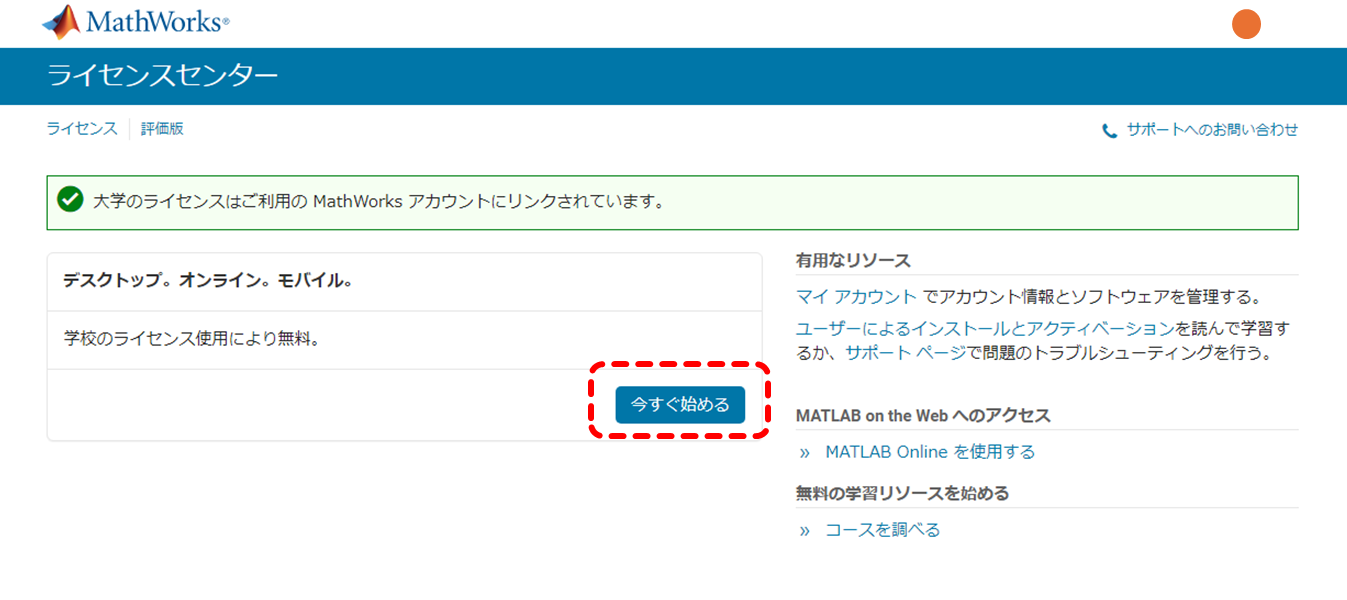The image size is (1347, 600).
Task: Click the MATLAB on the Web へのアクセス heading
Action: coord(923,416)
